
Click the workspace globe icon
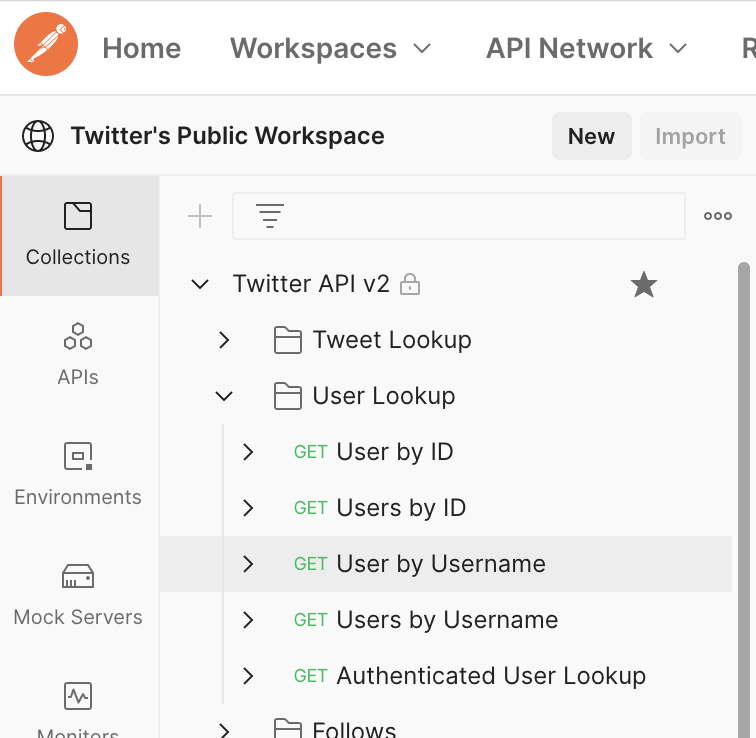38,136
